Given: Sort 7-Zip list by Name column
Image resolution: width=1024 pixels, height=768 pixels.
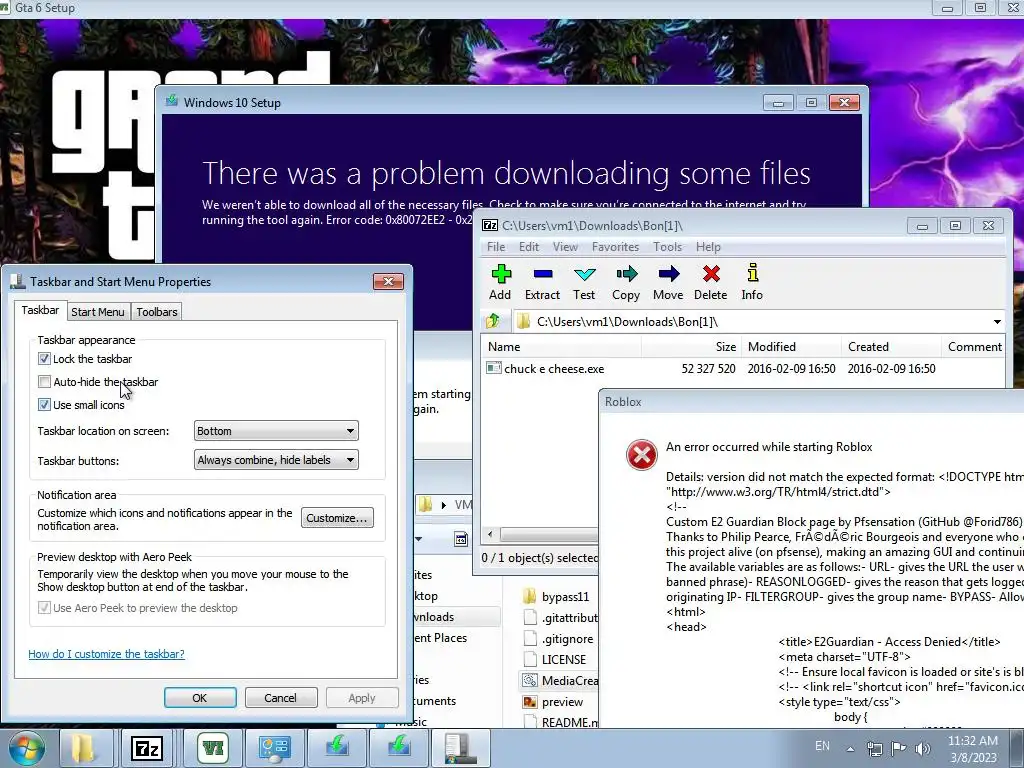Looking at the screenshot, I should coord(562,347).
